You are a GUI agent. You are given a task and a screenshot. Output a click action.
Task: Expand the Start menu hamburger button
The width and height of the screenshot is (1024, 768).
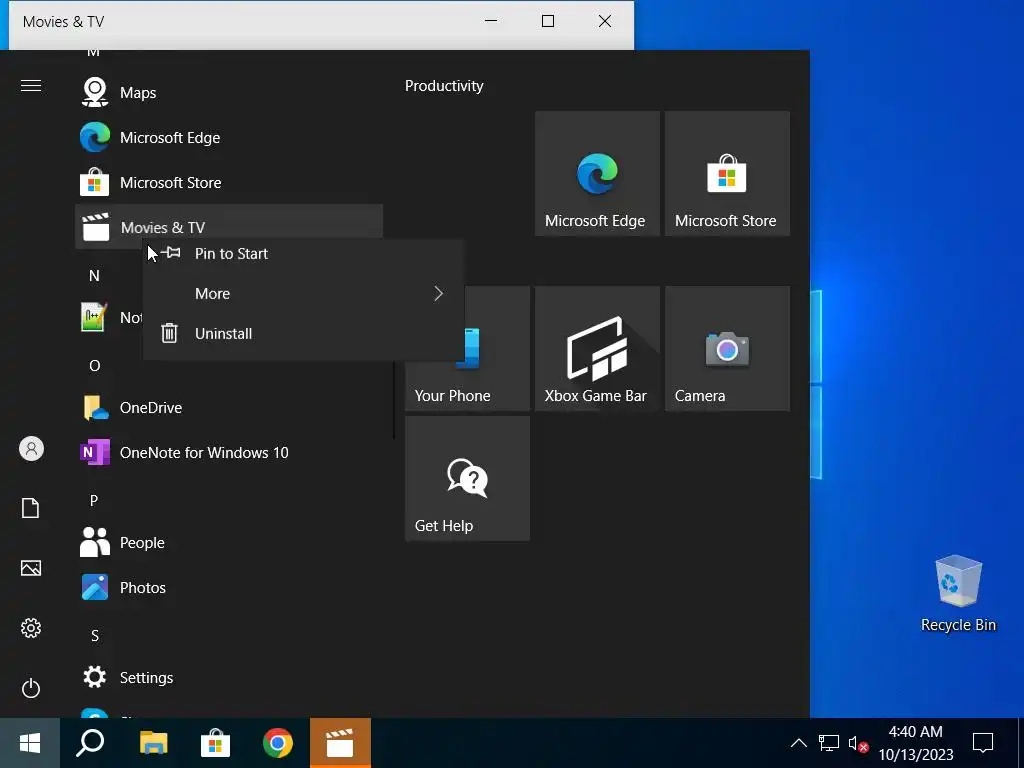click(x=31, y=86)
